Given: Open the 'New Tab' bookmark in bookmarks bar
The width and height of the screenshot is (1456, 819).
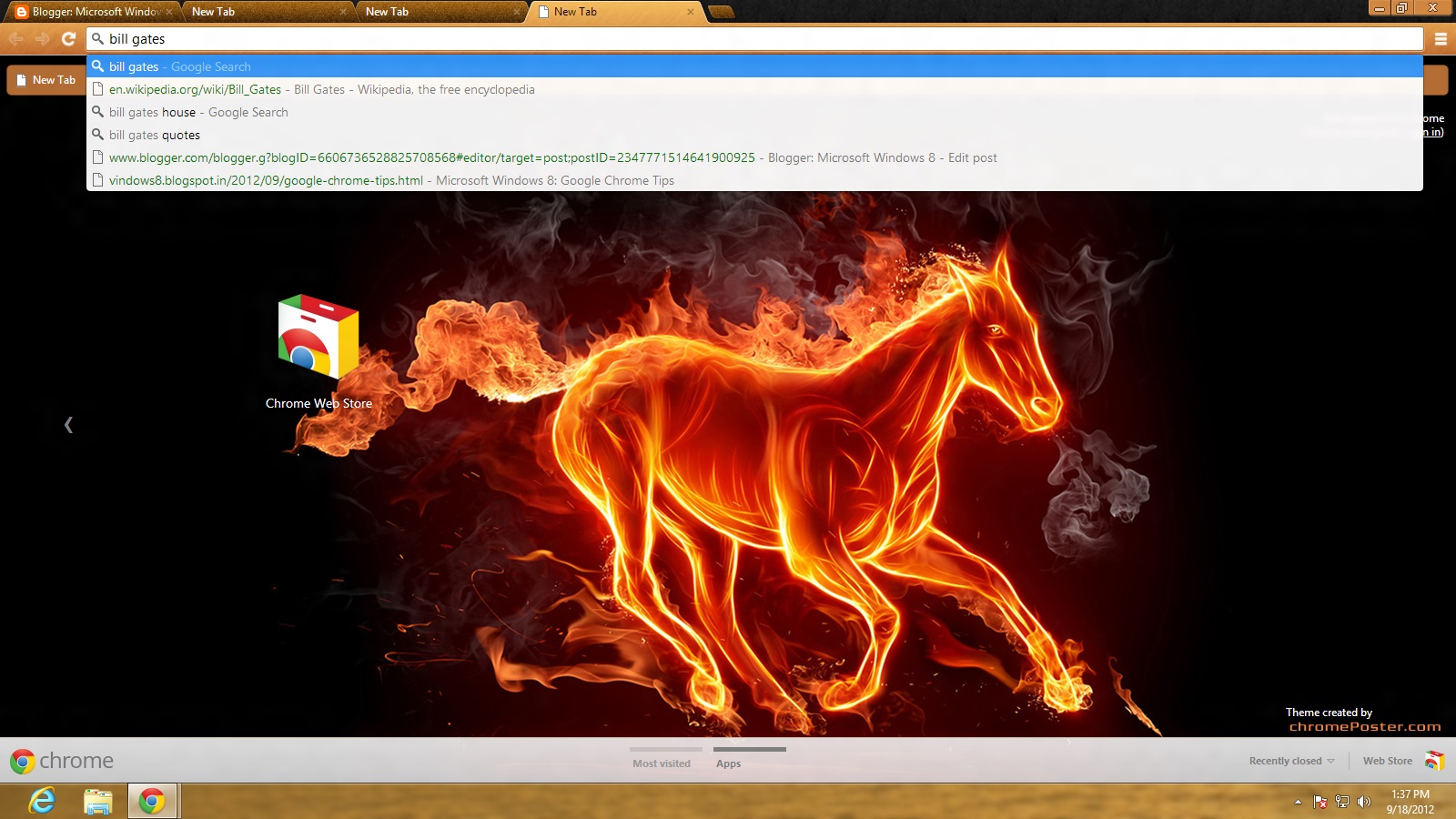Looking at the screenshot, I should coord(45,80).
